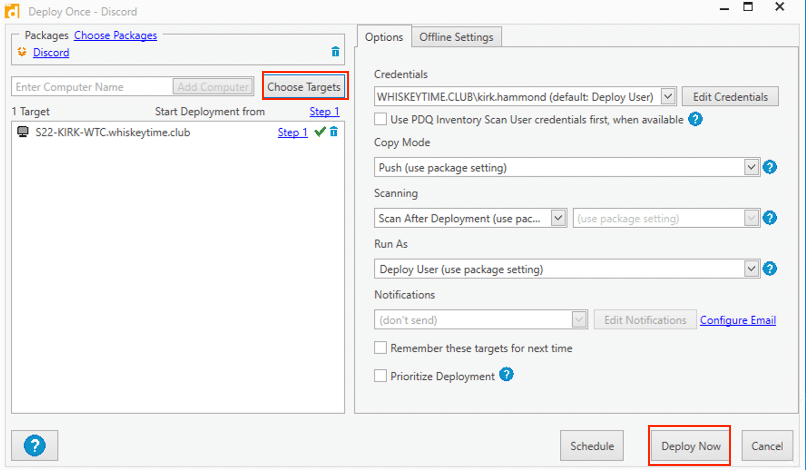The image size is (806, 470).
Task: Delete target S22-KIRK-WTC using trash icon
Action: pyautogui.click(x=334, y=132)
